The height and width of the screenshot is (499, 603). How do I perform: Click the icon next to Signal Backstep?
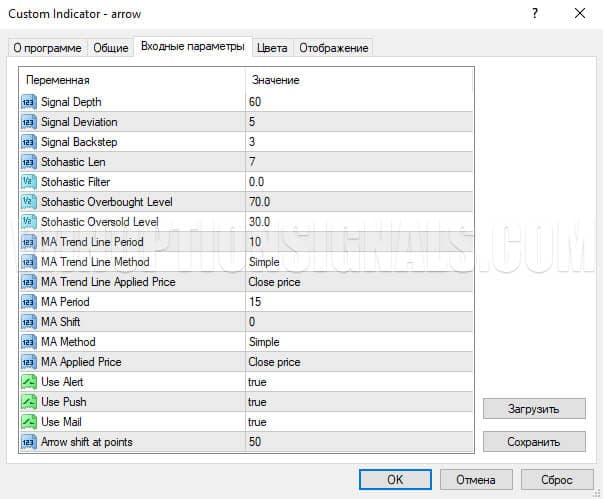[x=28, y=142]
